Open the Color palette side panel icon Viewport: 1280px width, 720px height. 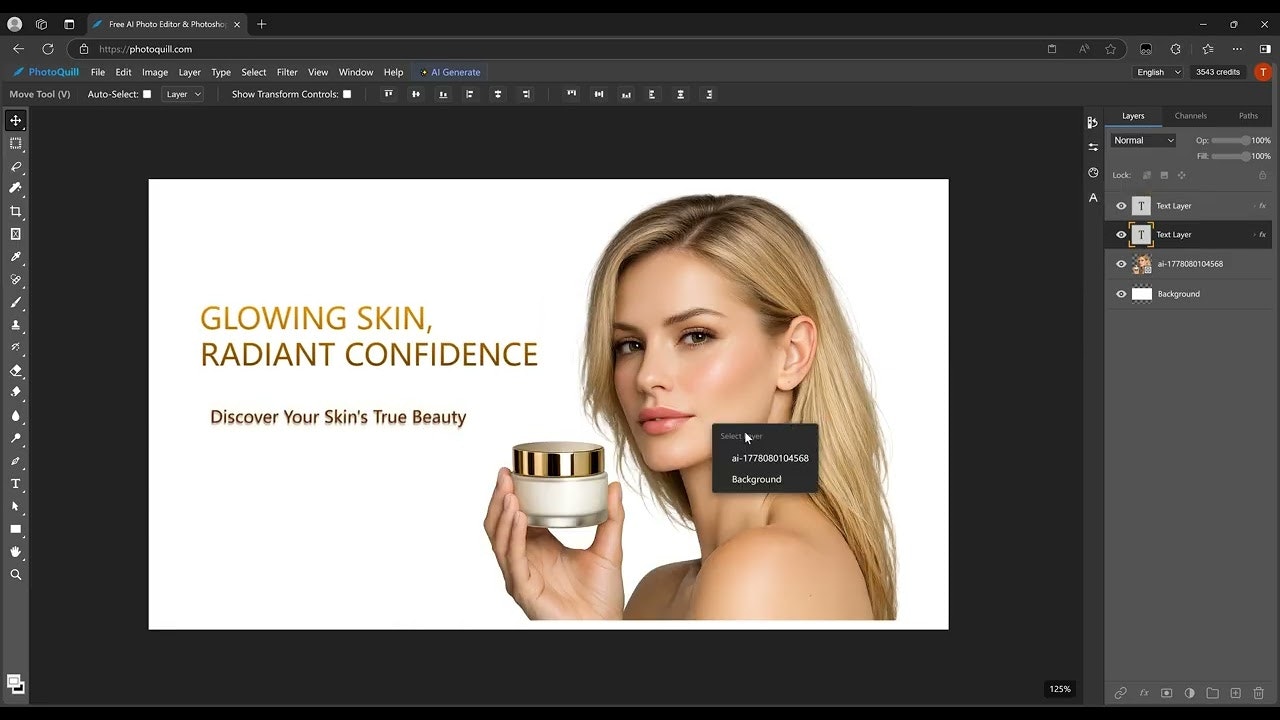[1093, 172]
